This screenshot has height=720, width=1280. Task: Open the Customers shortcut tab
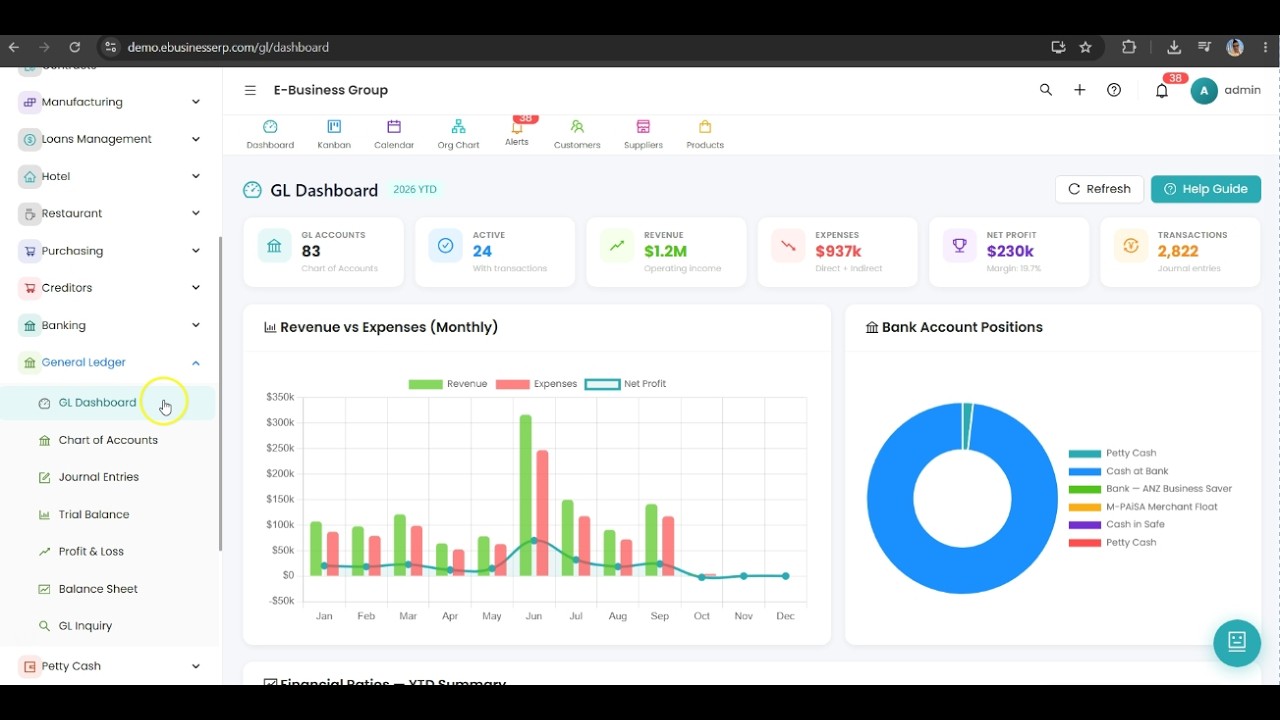(x=577, y=134)
